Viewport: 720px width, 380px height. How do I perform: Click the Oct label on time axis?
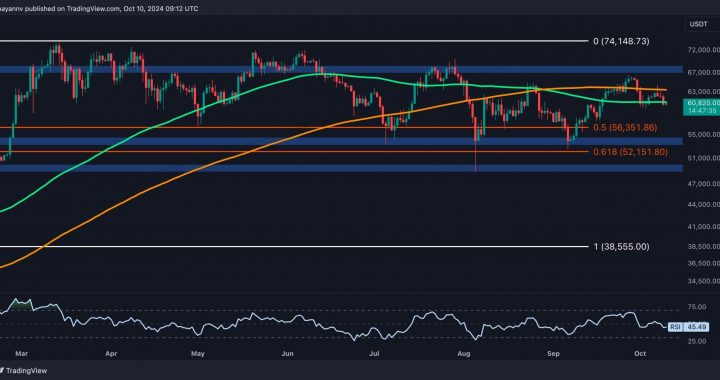click(x=641, y=354)
